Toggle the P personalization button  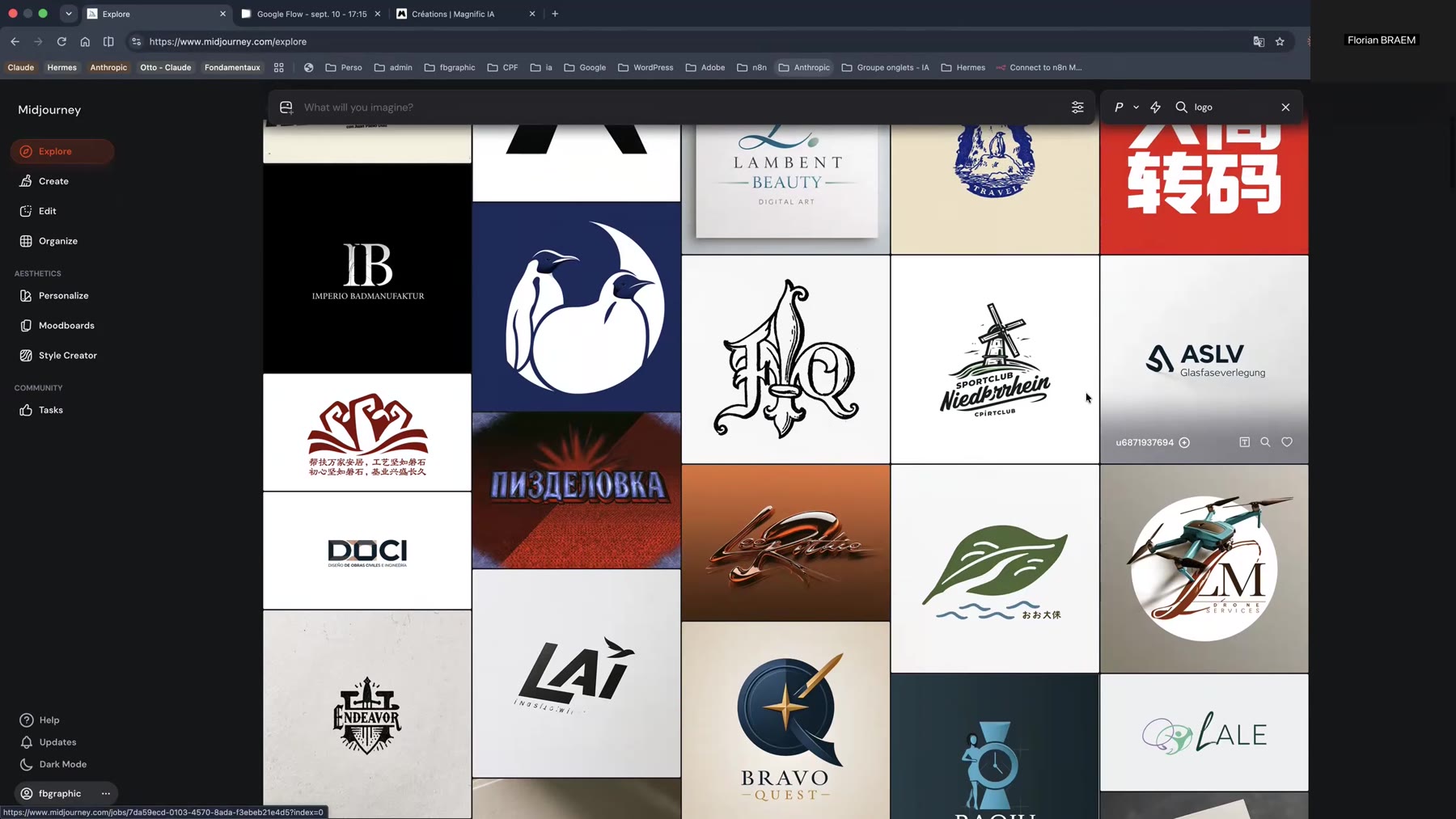1119,108
